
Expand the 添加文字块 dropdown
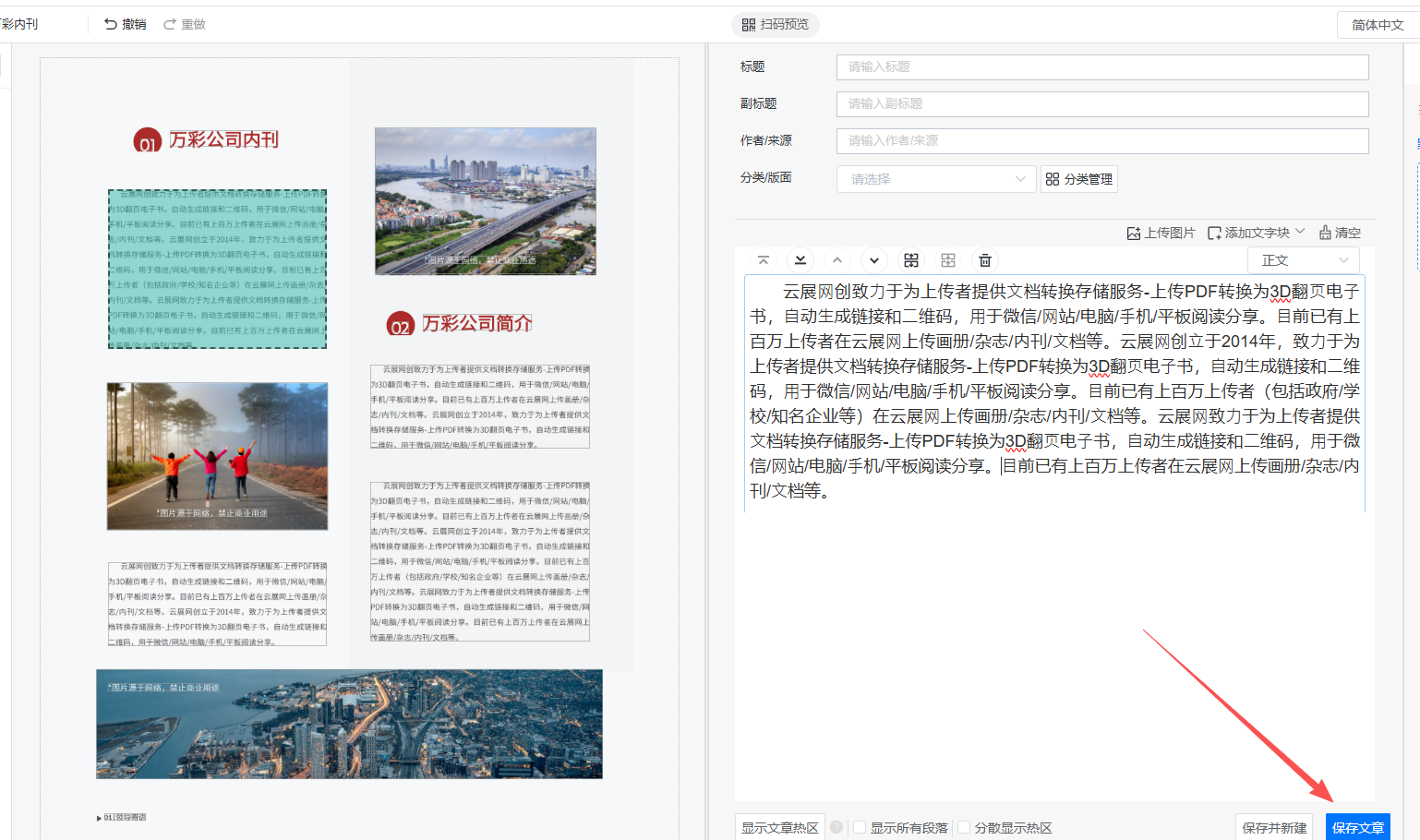[1257, 233]
